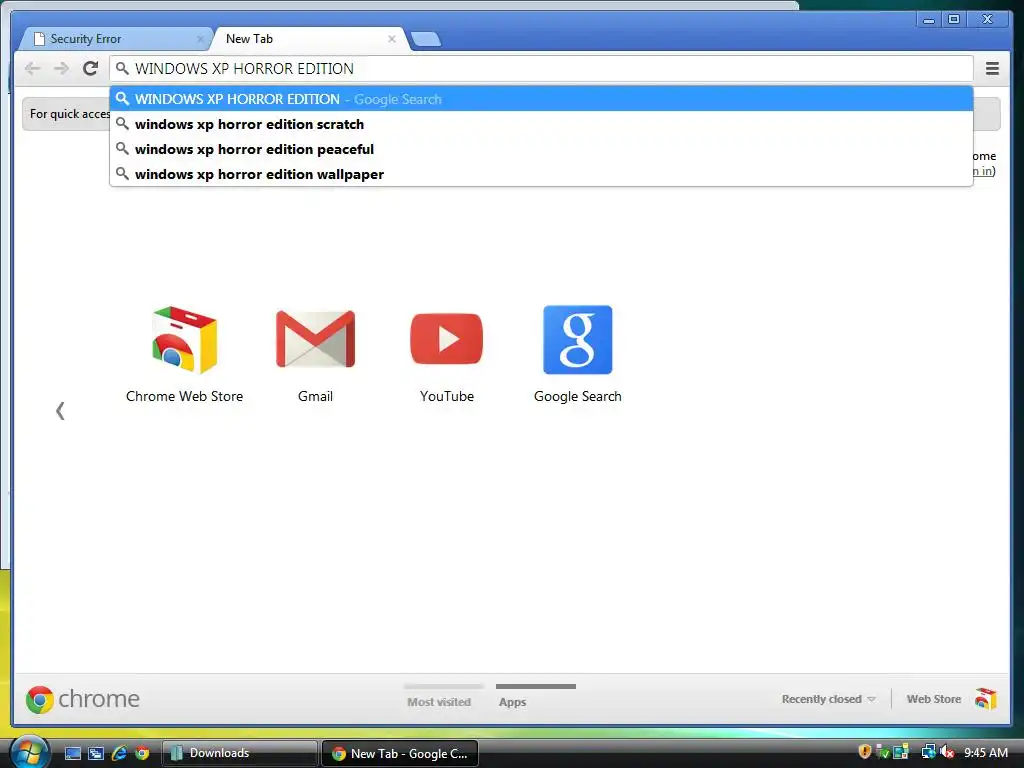
Task: Click the security shield tray icon
Action: (x=865, y=752)
